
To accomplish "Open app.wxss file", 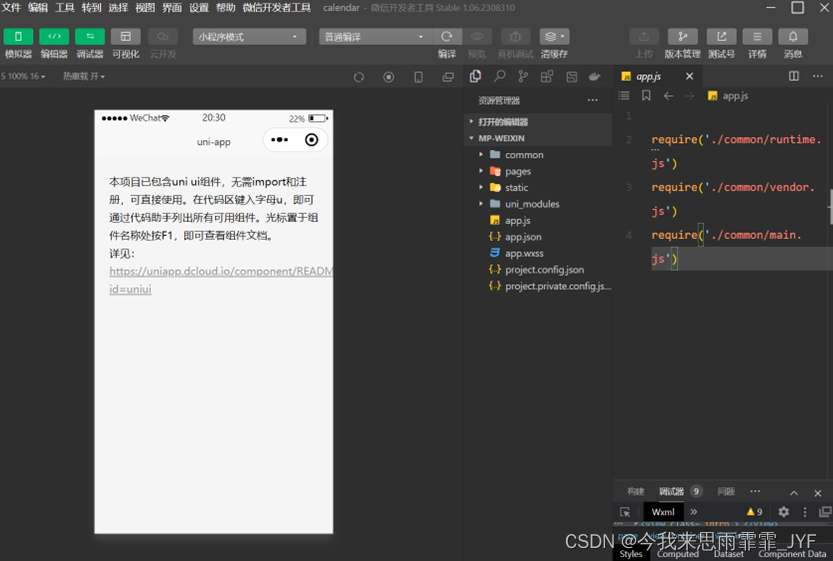I will tap(538, 253).
